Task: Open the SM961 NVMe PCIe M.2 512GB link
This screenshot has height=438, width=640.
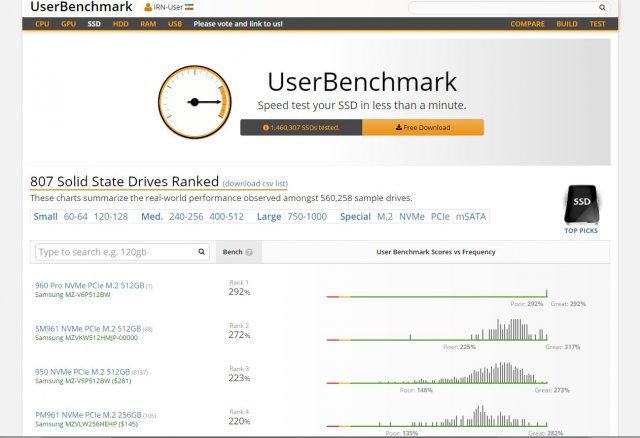Action: (87, 328)
